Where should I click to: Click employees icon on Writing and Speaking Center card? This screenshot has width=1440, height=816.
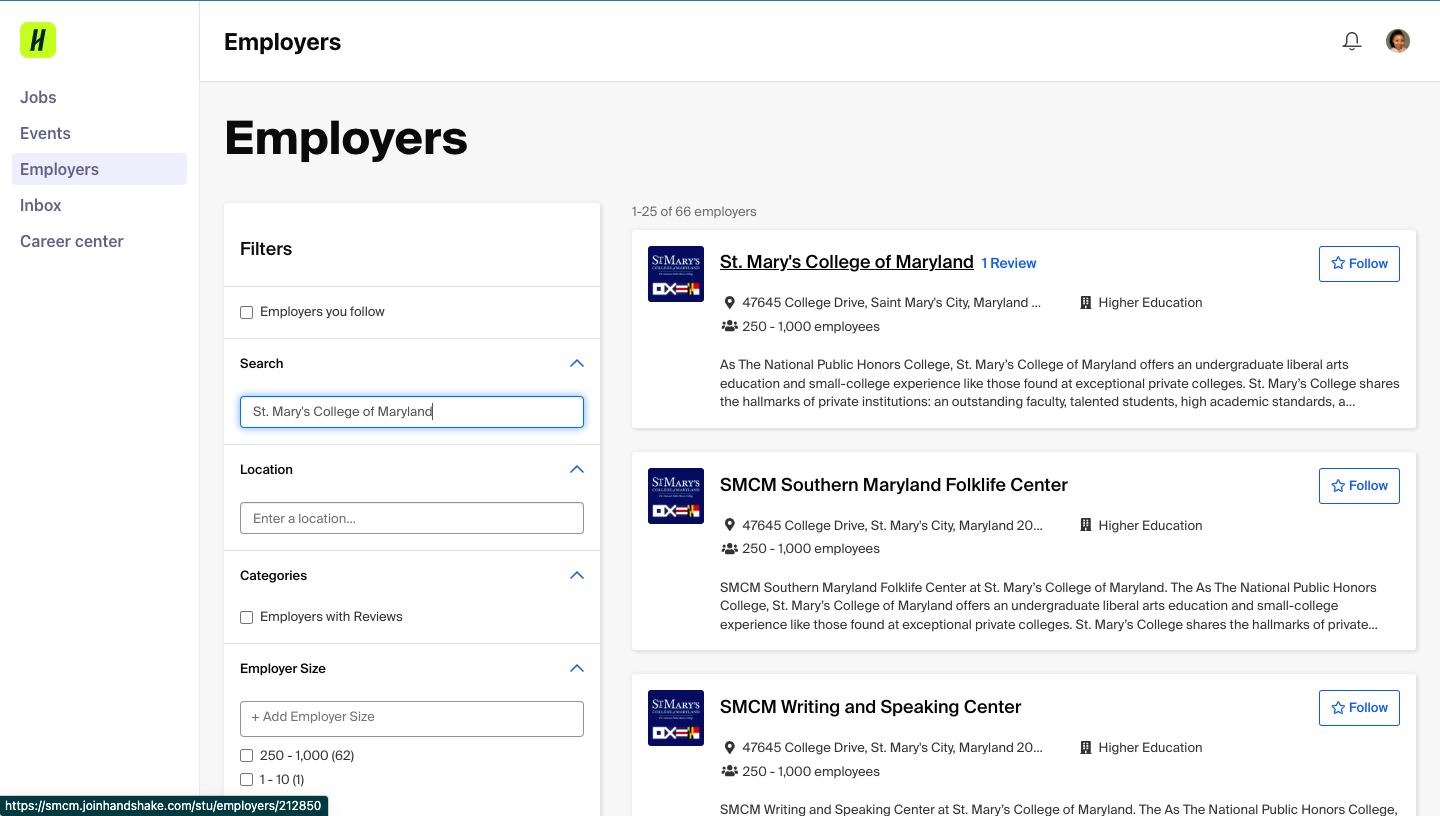(x=729, y=771)
